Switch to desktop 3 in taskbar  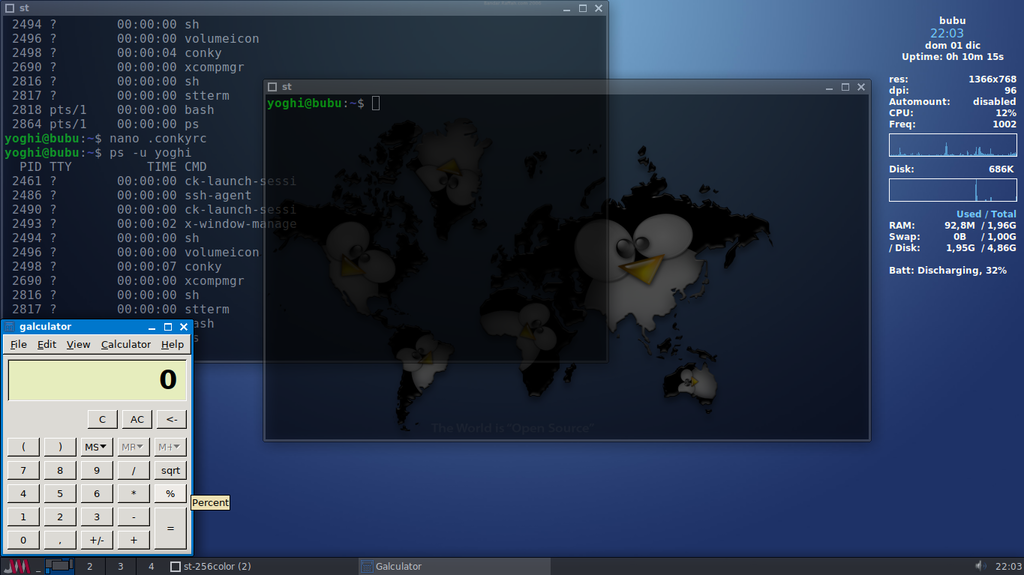pyautogui.click(x=120, y=567)
